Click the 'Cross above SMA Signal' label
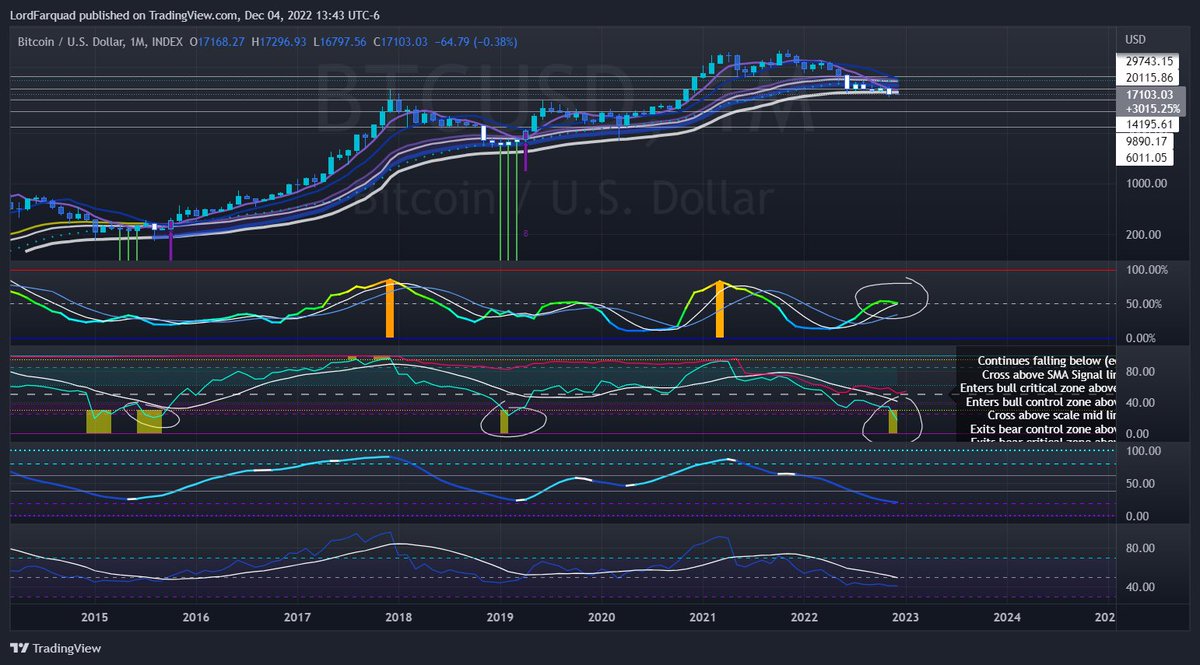Viewport: 1200px width, 665px height. point(1049,374)
